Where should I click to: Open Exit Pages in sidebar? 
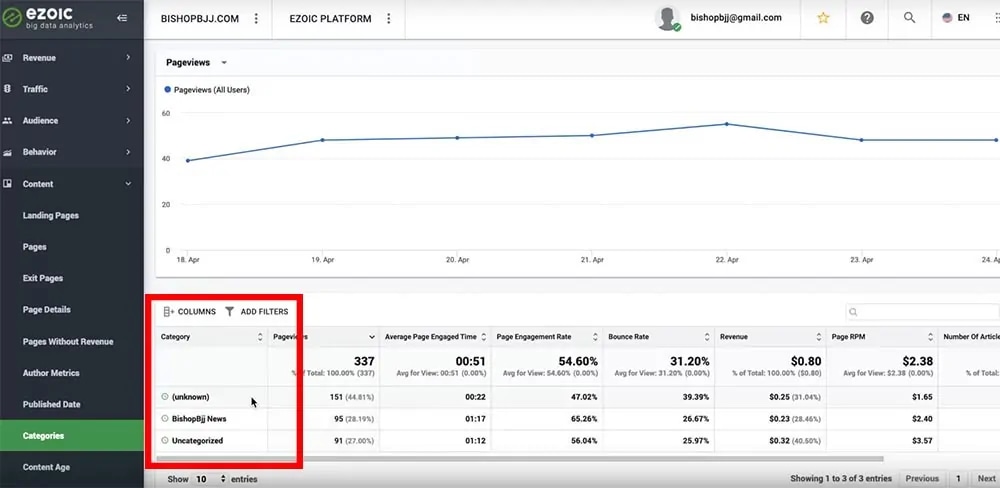tap(43, 279)
